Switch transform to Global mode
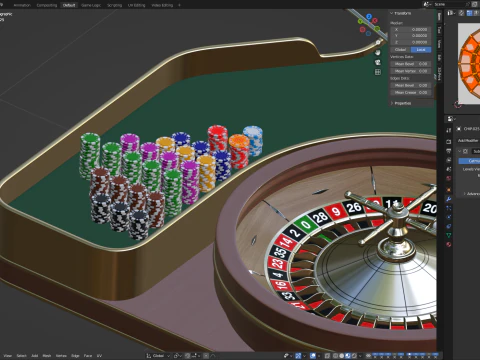Screen dimensions: 480x360 [400, 50]
